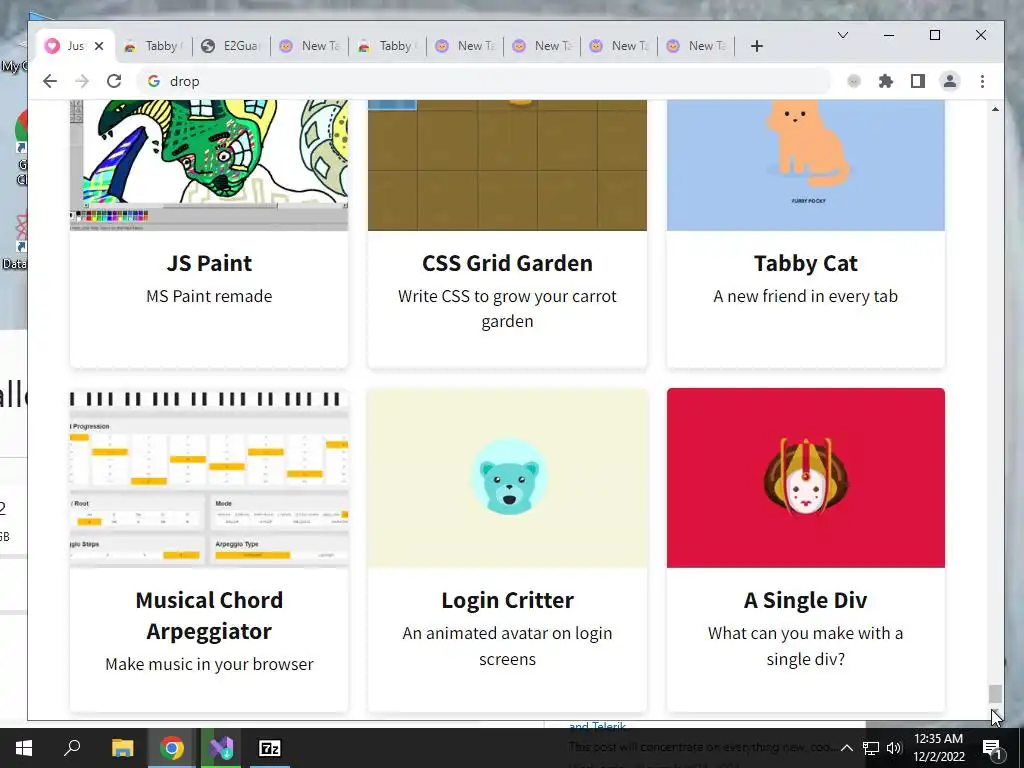Switch to the first New Tab tab

[x=310, y=46]
